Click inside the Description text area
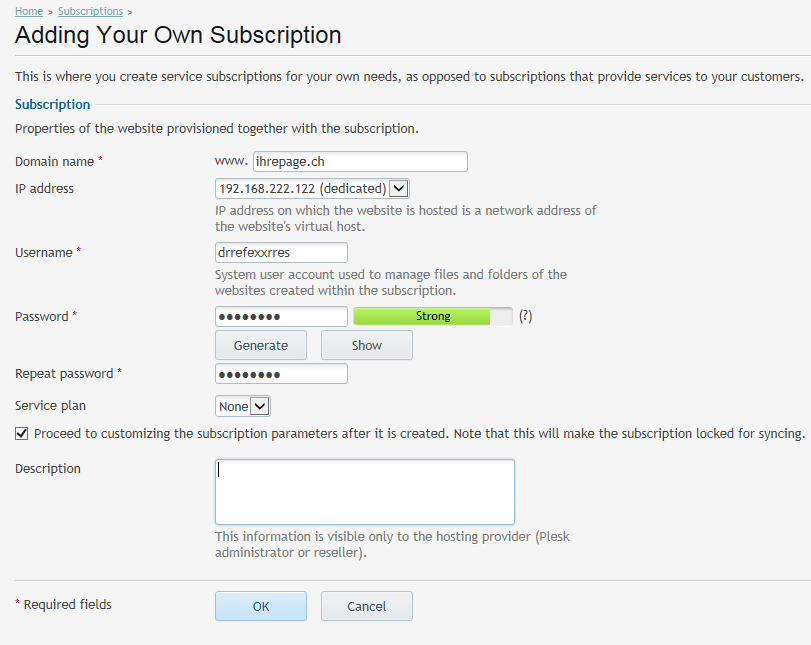Screen dimensions: 811x645 364,491
